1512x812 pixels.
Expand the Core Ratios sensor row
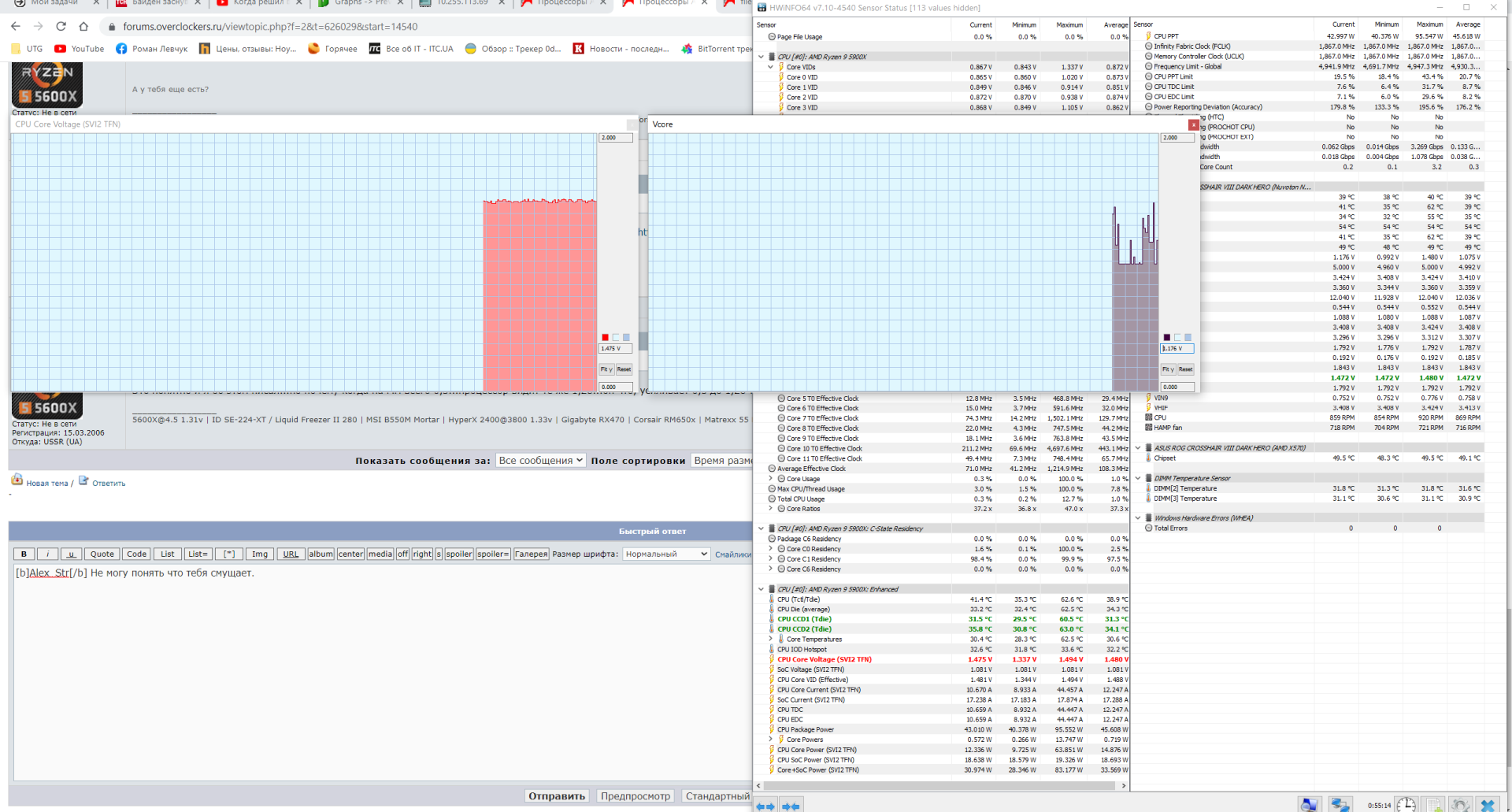pyautogui.click(x=771, y=509)
